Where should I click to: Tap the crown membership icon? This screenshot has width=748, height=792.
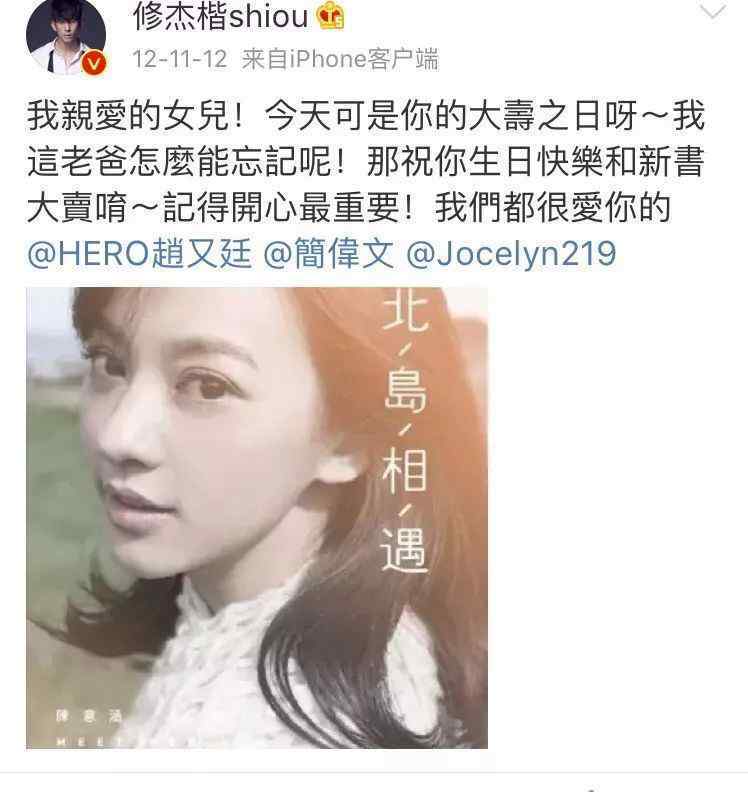pos(331,15)
